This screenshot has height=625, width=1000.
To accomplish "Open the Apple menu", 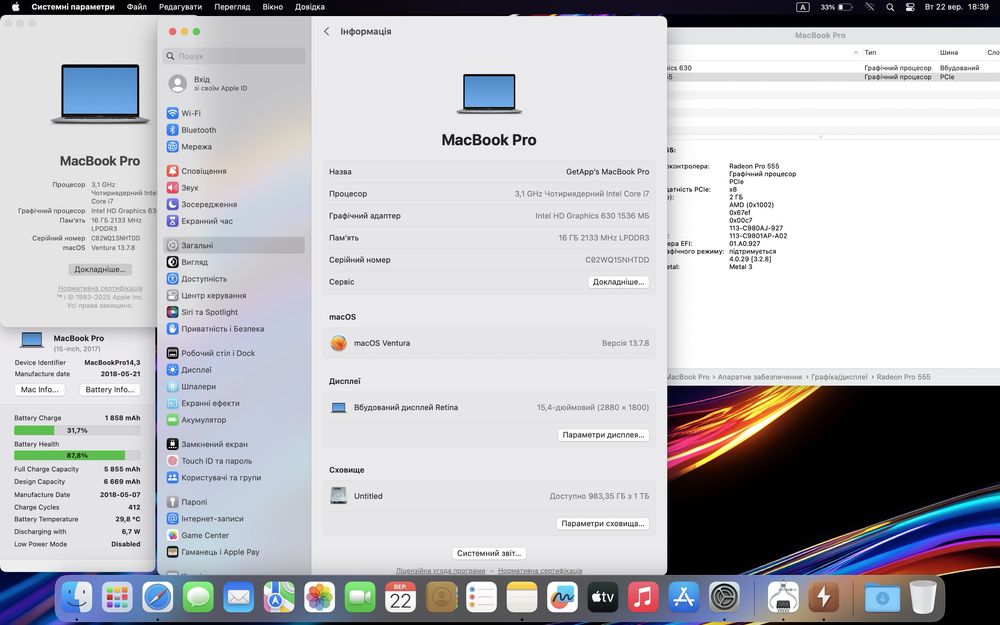I will [x=16, y=7].
